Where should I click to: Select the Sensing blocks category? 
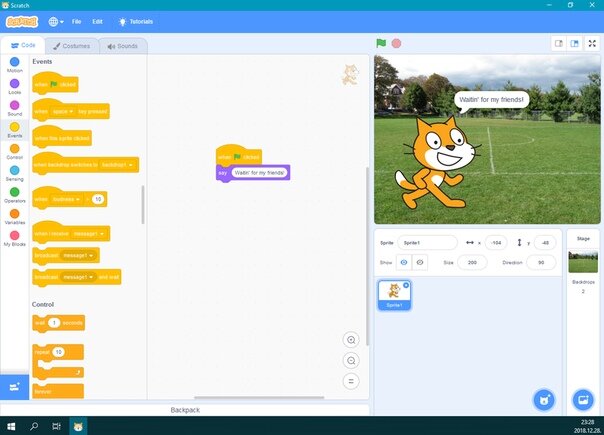15,173
